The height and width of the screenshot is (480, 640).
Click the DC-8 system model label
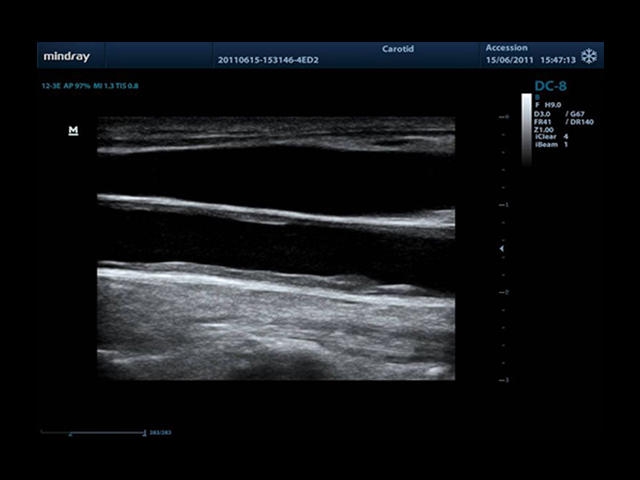pos(552,87)
